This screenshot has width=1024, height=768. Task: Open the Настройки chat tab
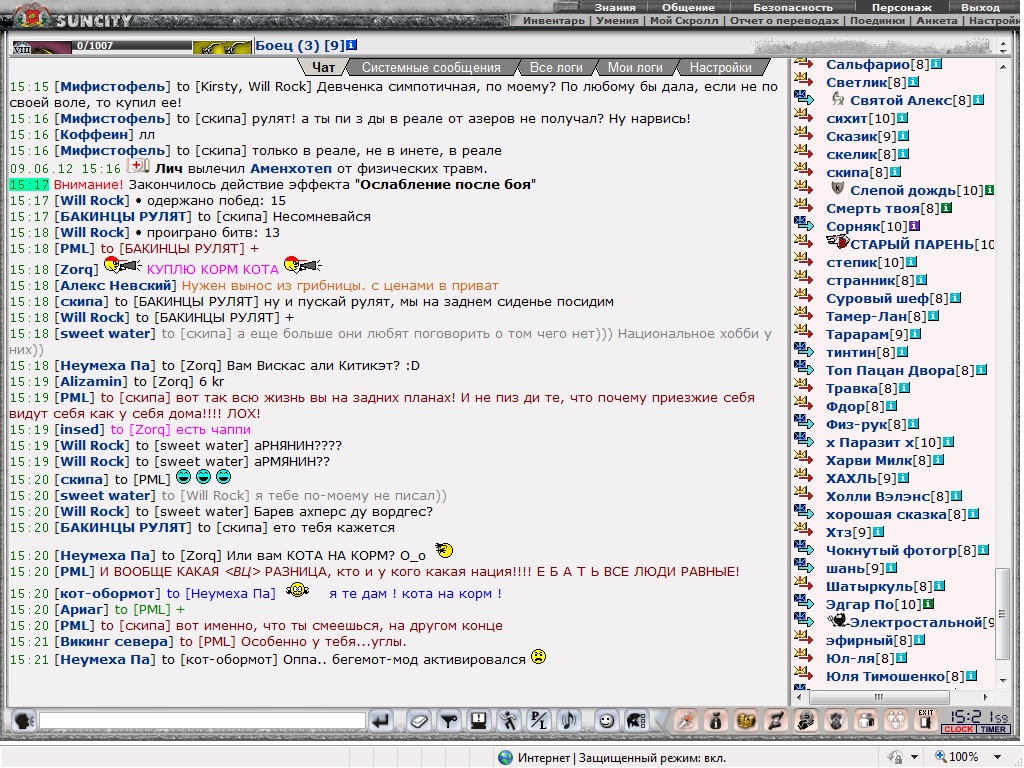tap(720, 67)
